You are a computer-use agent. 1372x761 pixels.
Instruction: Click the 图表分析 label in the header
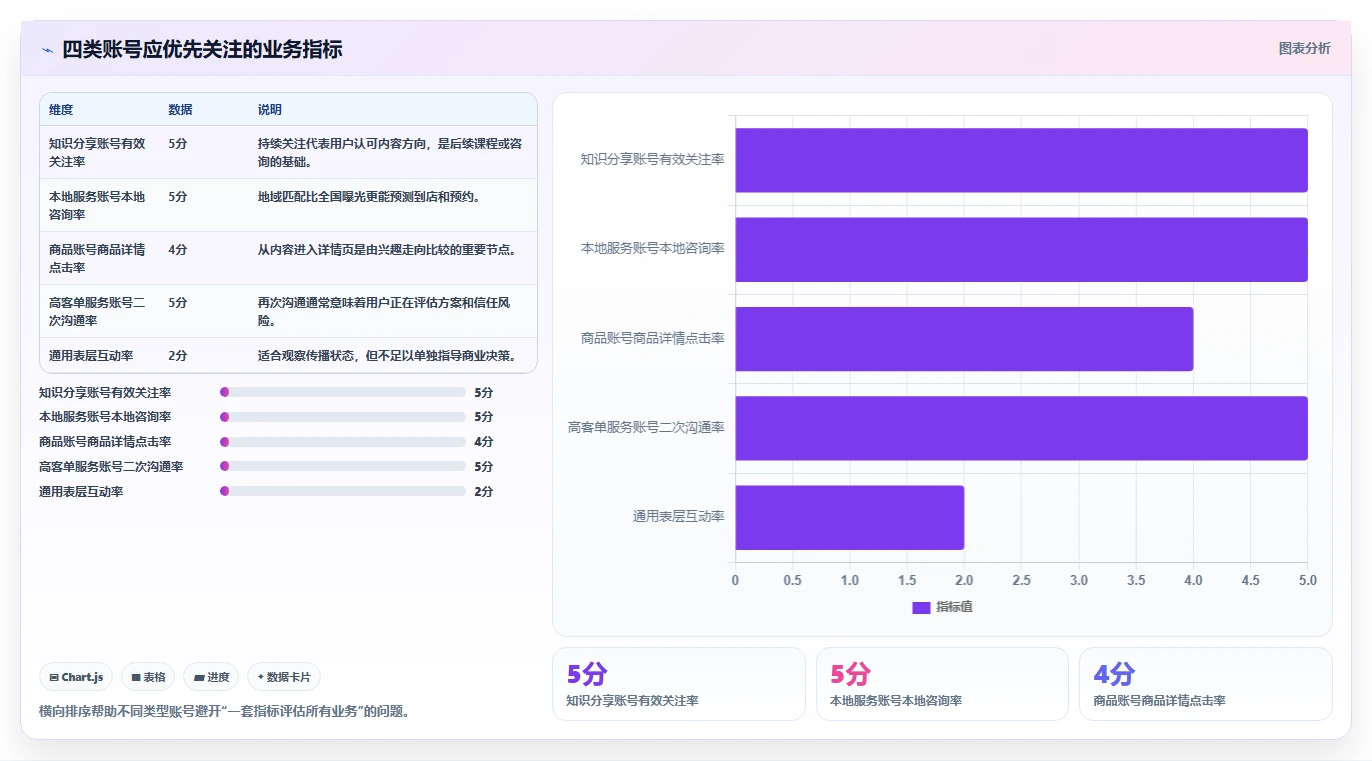[1304, 48]
